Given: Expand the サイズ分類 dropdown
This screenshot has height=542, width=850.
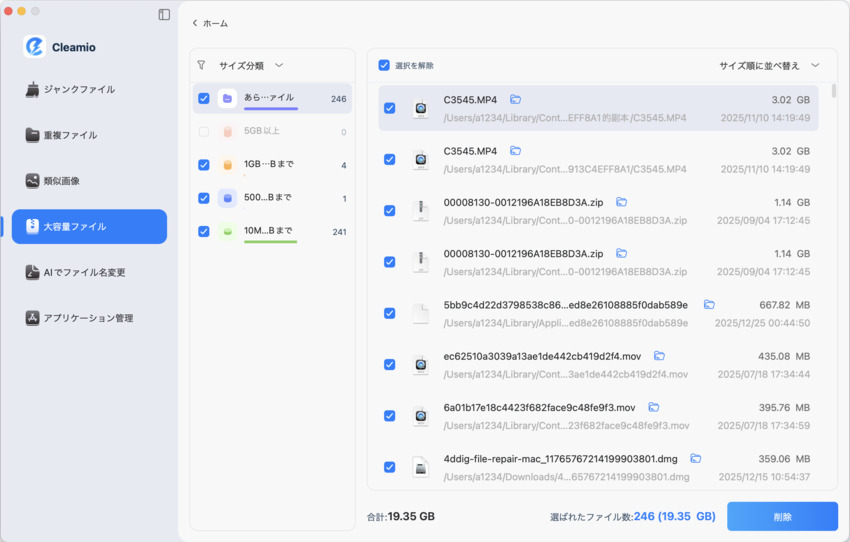Looking at the screenshot, I should point(279,65).
